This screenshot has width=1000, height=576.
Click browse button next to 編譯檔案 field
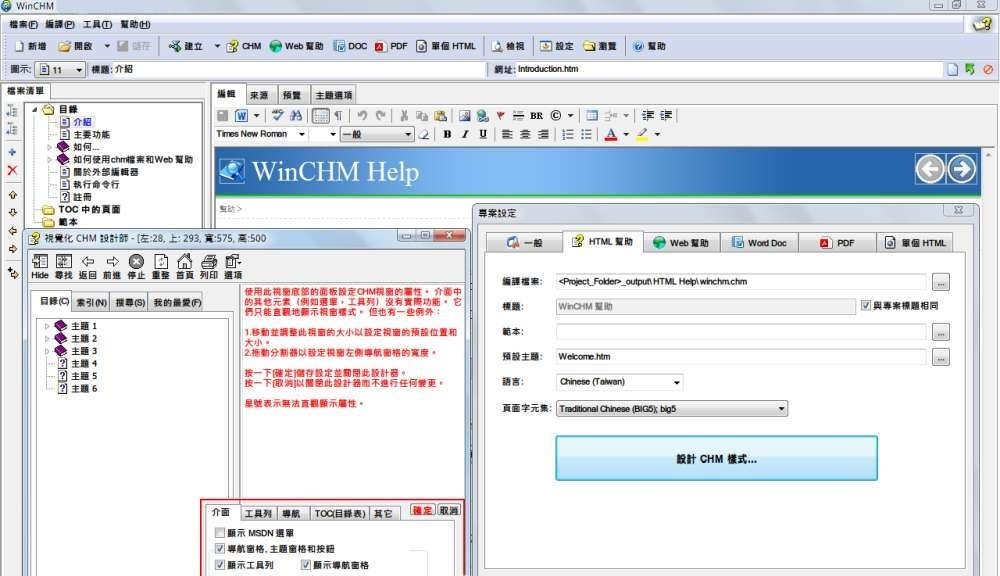(941, 282)
